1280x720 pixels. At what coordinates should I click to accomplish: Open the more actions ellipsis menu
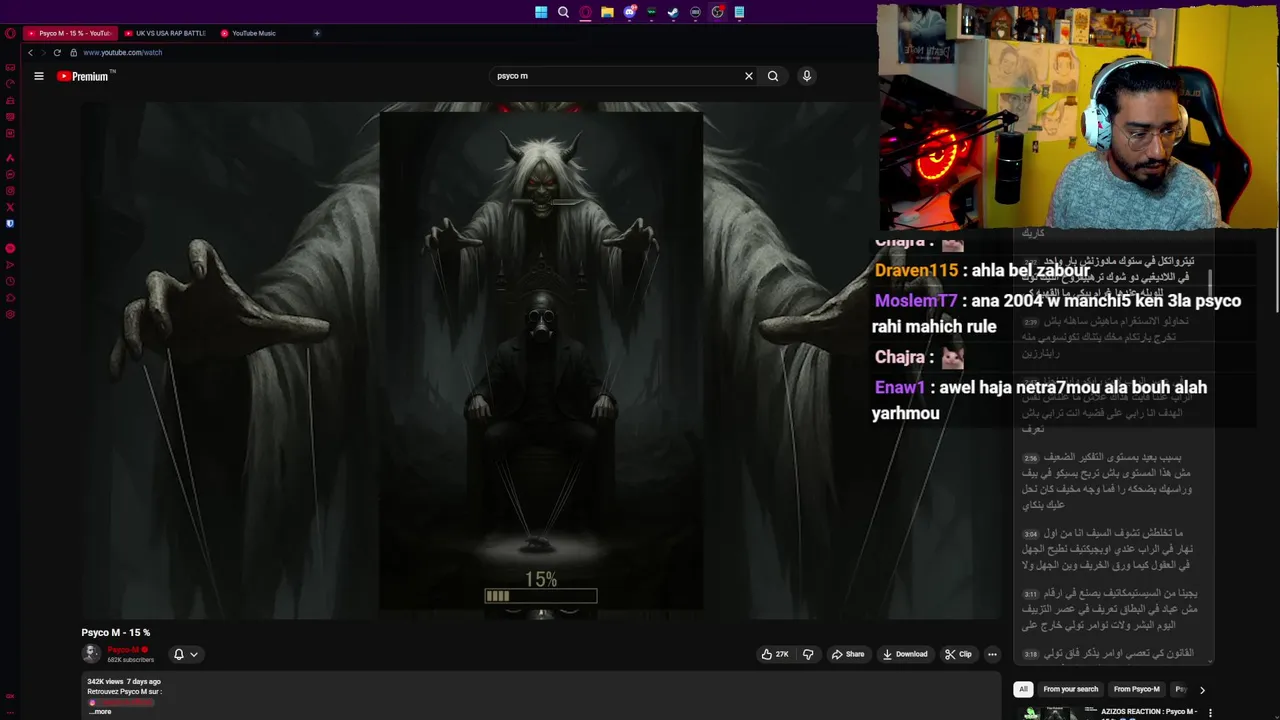(x=992, y=654)
